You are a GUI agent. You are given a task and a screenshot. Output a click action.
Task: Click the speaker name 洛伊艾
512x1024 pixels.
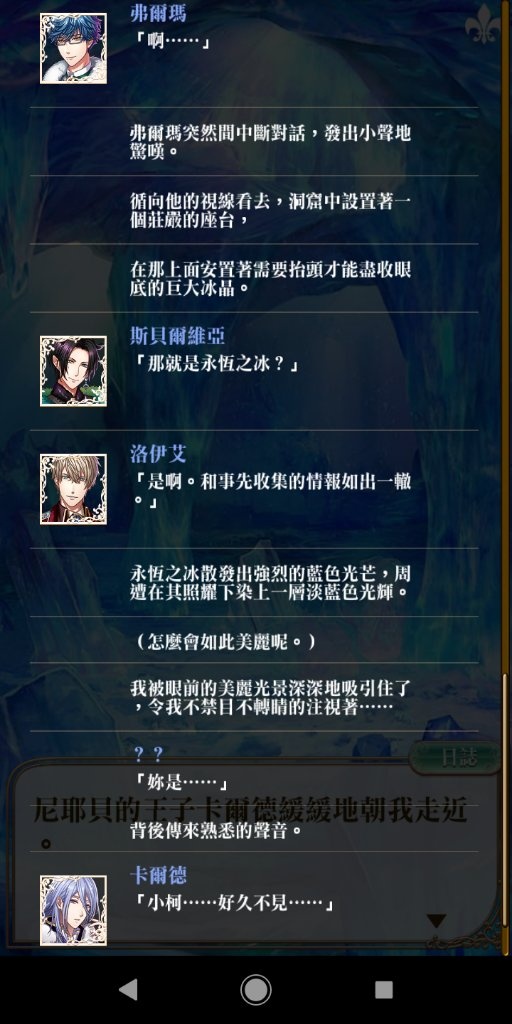pos(158,455)
